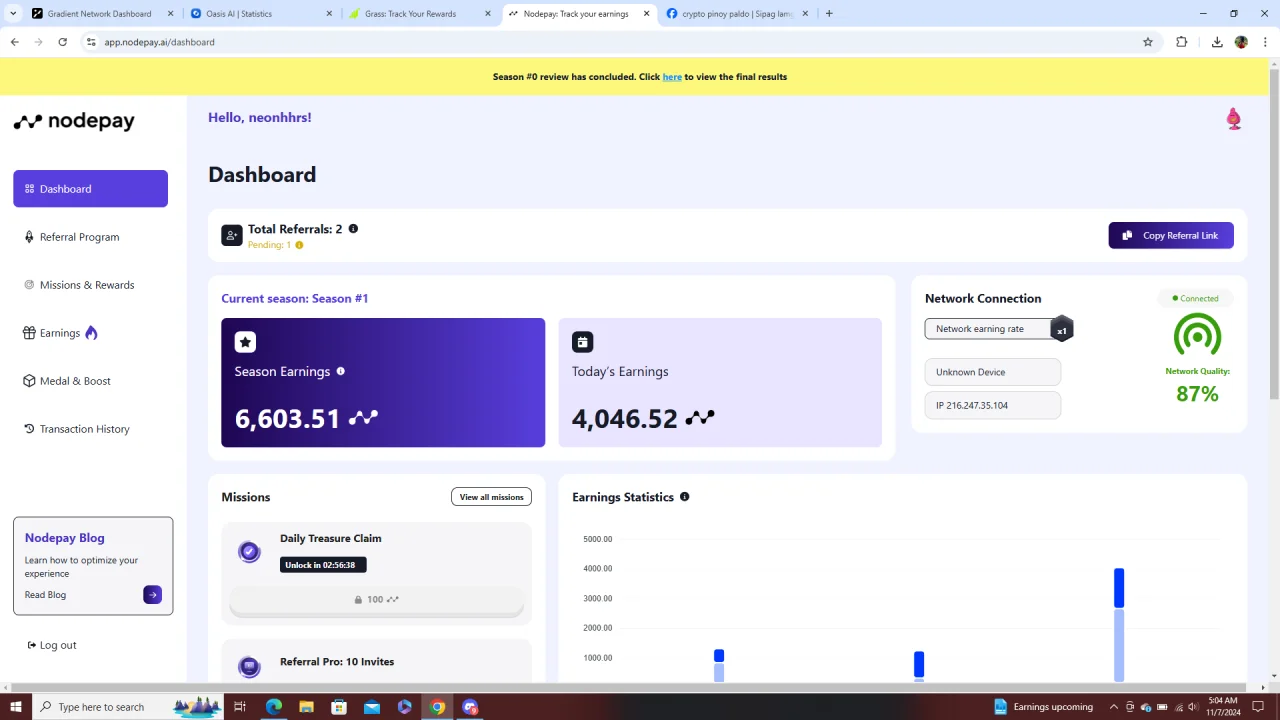
Task: Open browser extensions puzzle icon
Action: click(x=1181, y=42)
